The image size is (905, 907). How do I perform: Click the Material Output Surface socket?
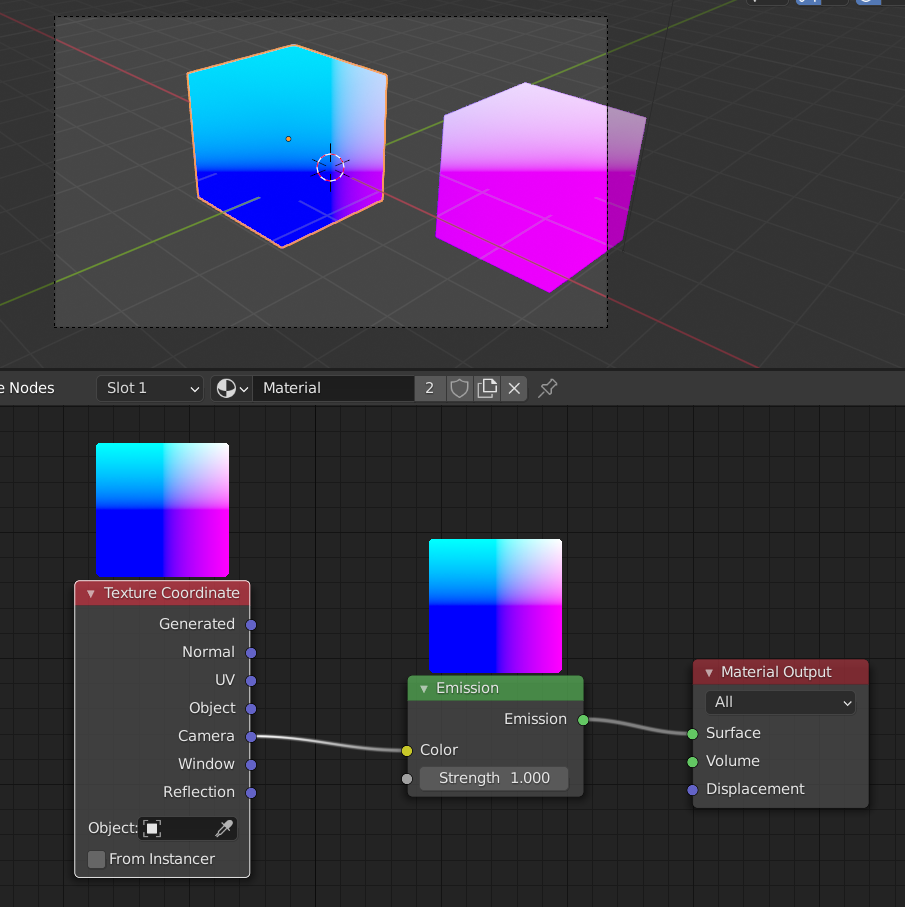click(692, 733)
